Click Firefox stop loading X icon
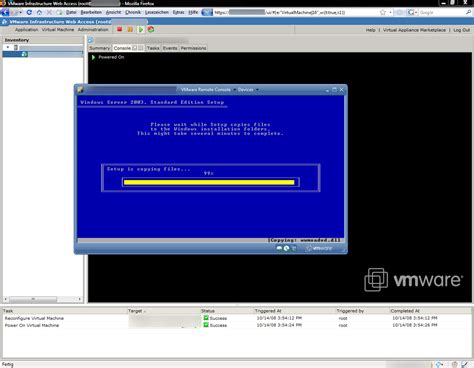The height and width of the screenshot is (368, 474). tap(49, 12)
